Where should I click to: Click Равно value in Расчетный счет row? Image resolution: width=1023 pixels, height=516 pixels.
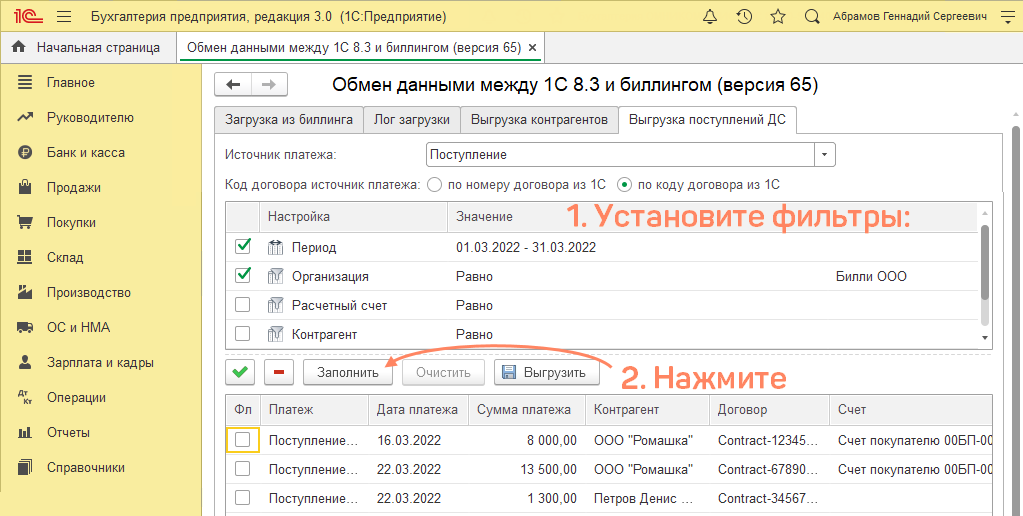pos(474,305)
